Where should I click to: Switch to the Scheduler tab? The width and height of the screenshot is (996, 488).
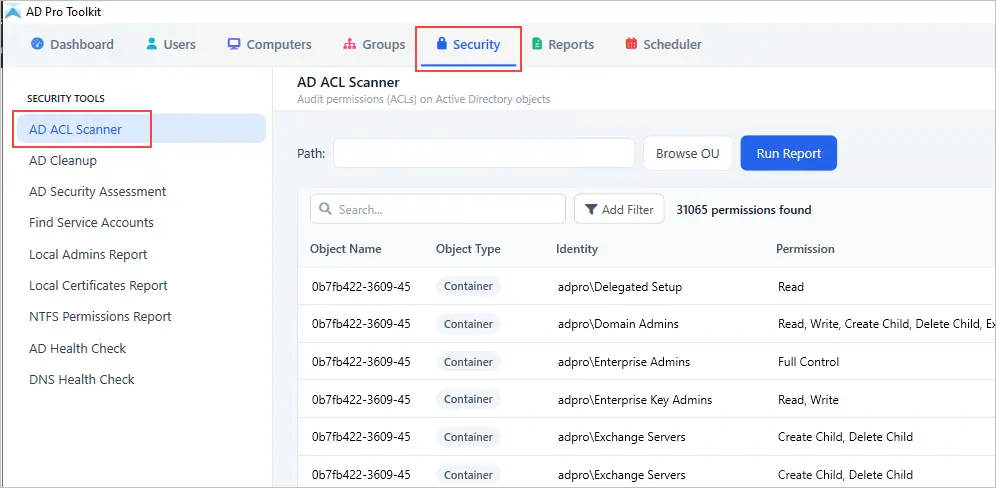(664, 44)
